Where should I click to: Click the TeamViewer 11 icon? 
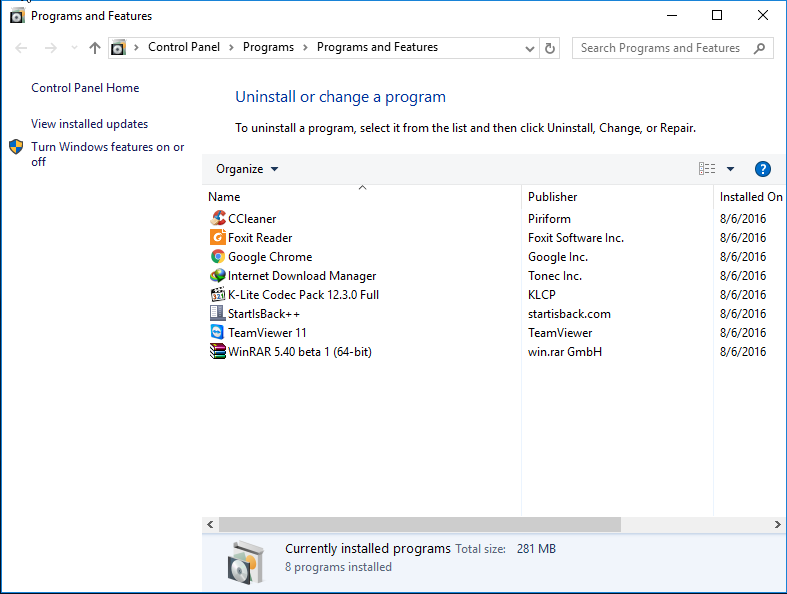pos(218,332)
